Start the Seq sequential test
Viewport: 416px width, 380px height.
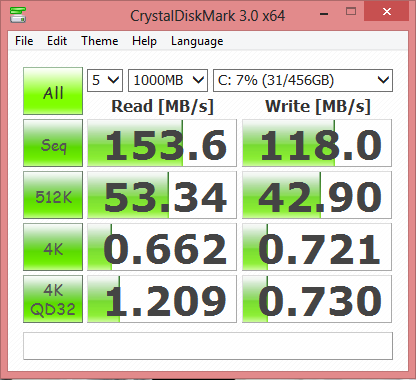53,143
